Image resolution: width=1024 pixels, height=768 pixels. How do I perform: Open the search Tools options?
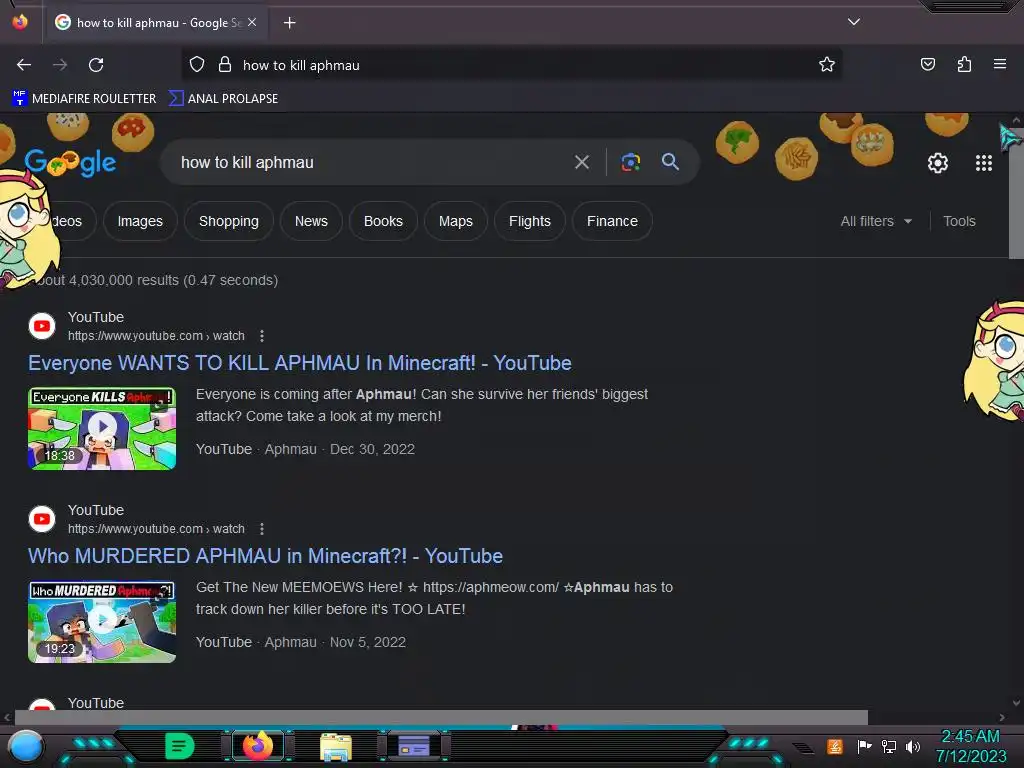click(959, 221)
